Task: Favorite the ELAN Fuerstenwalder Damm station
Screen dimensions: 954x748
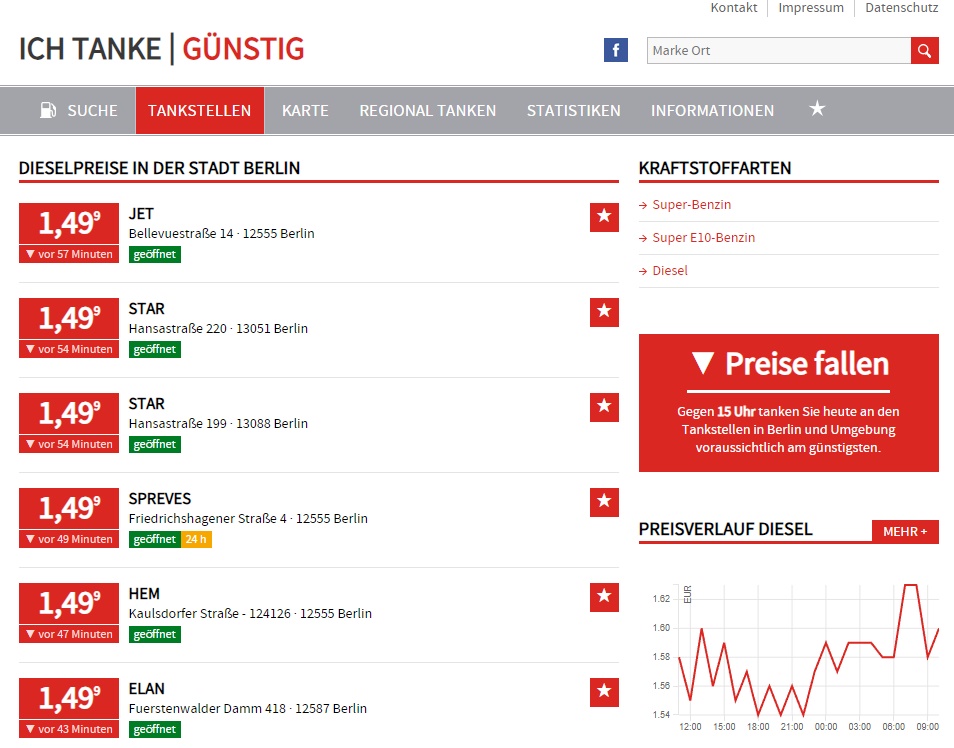Action: 604,692
